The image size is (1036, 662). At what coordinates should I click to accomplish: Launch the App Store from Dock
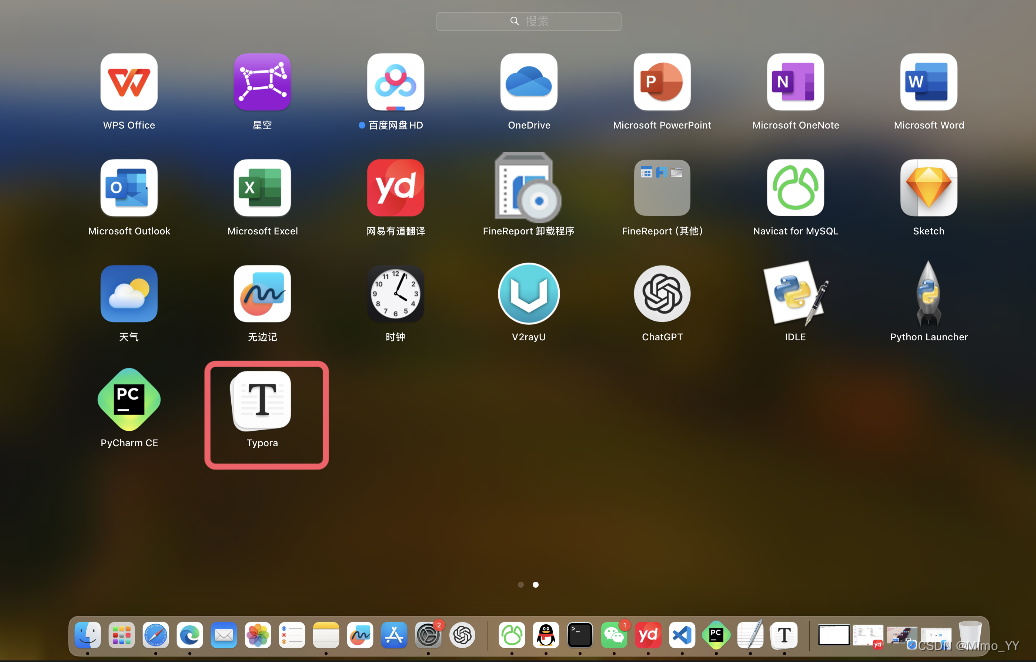[x=394, y=636]
